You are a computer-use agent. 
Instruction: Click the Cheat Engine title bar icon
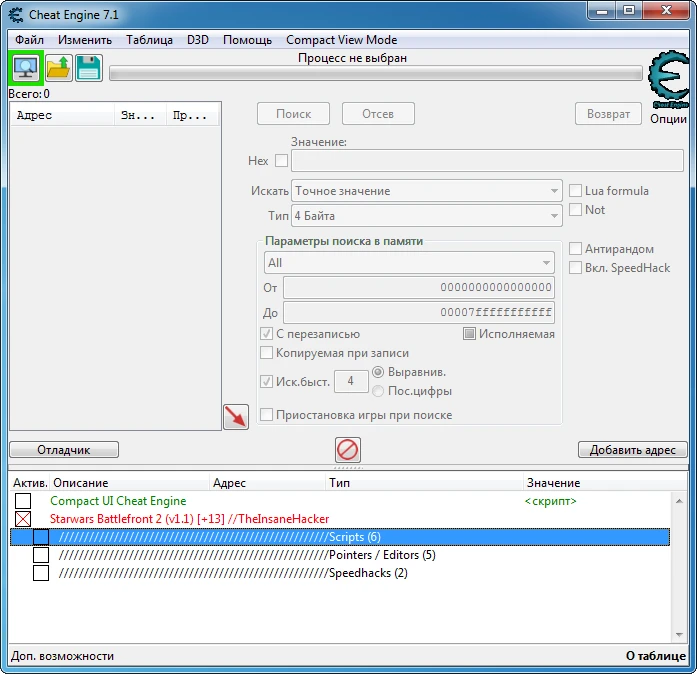[16, 15]
